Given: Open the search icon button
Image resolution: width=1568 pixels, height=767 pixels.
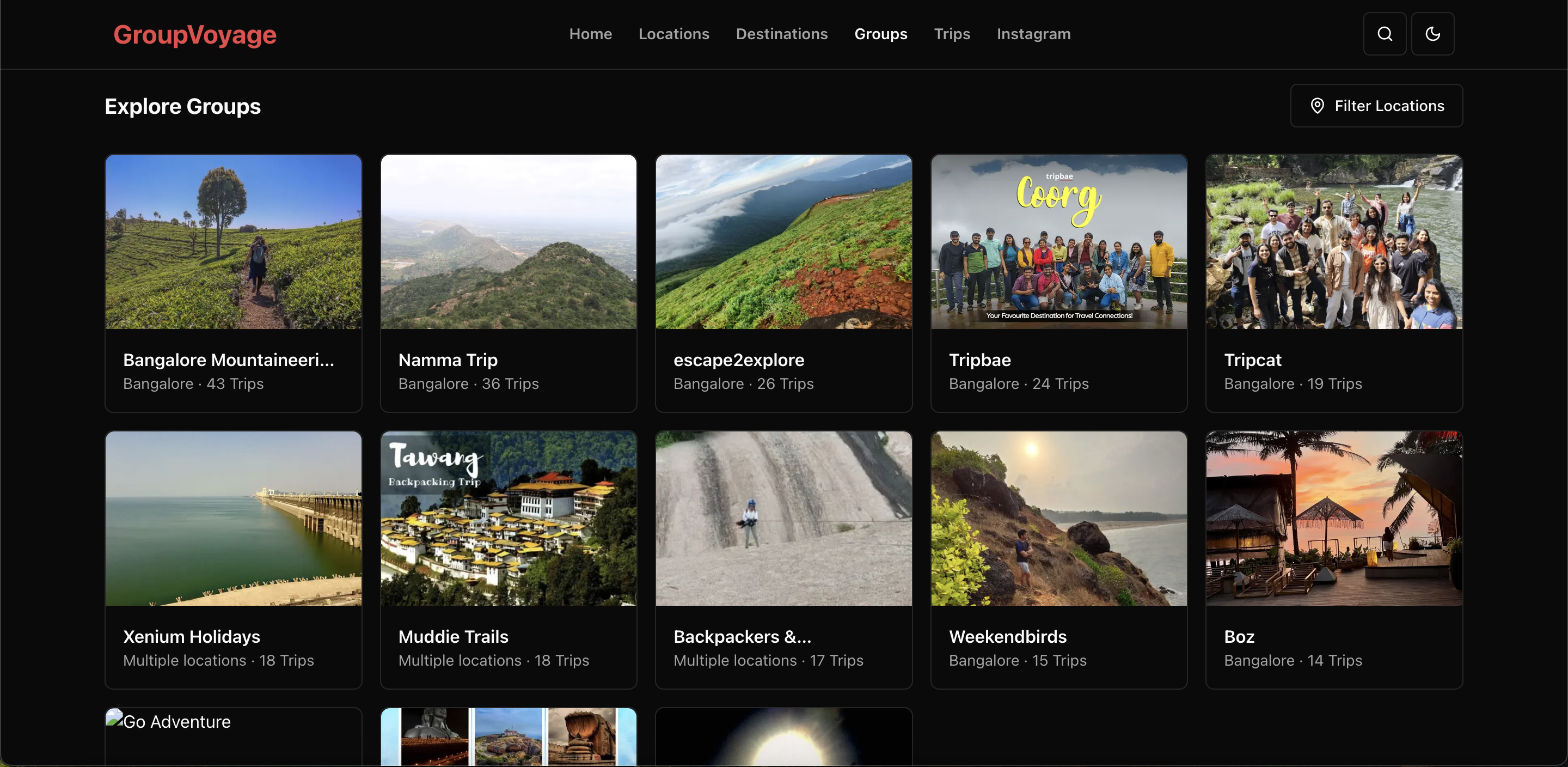Looking at the screenshot, I should (1384, 34).
